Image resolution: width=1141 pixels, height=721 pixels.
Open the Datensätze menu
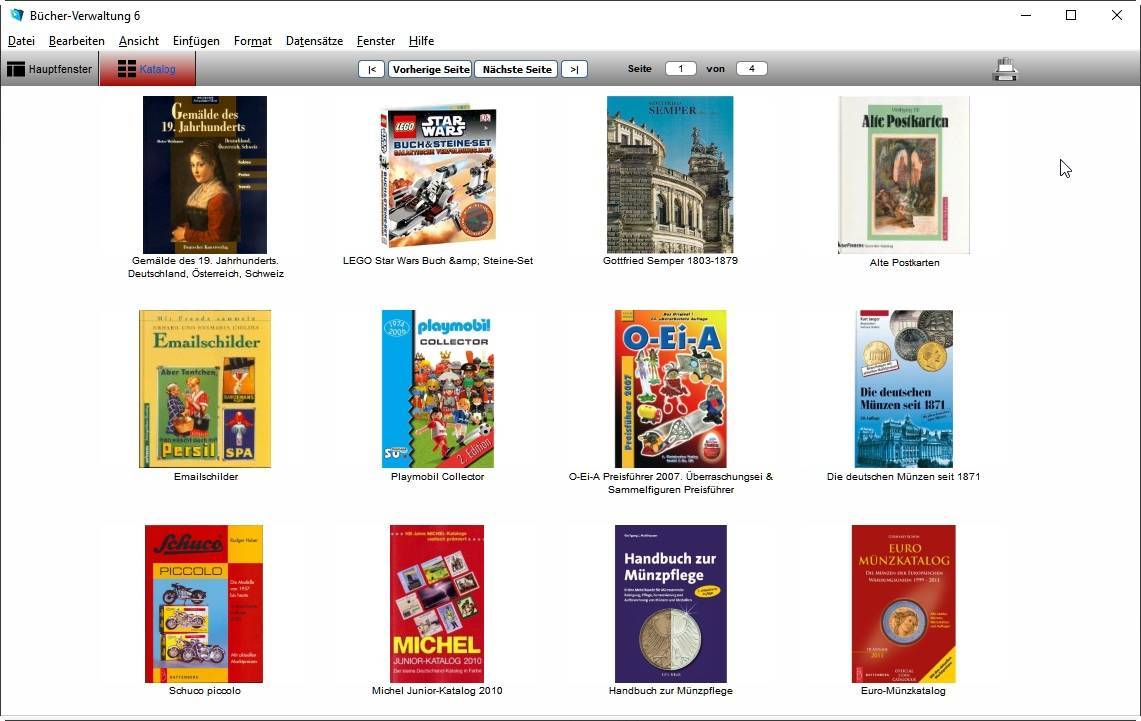pyautogui.click(x=314, y=41)
